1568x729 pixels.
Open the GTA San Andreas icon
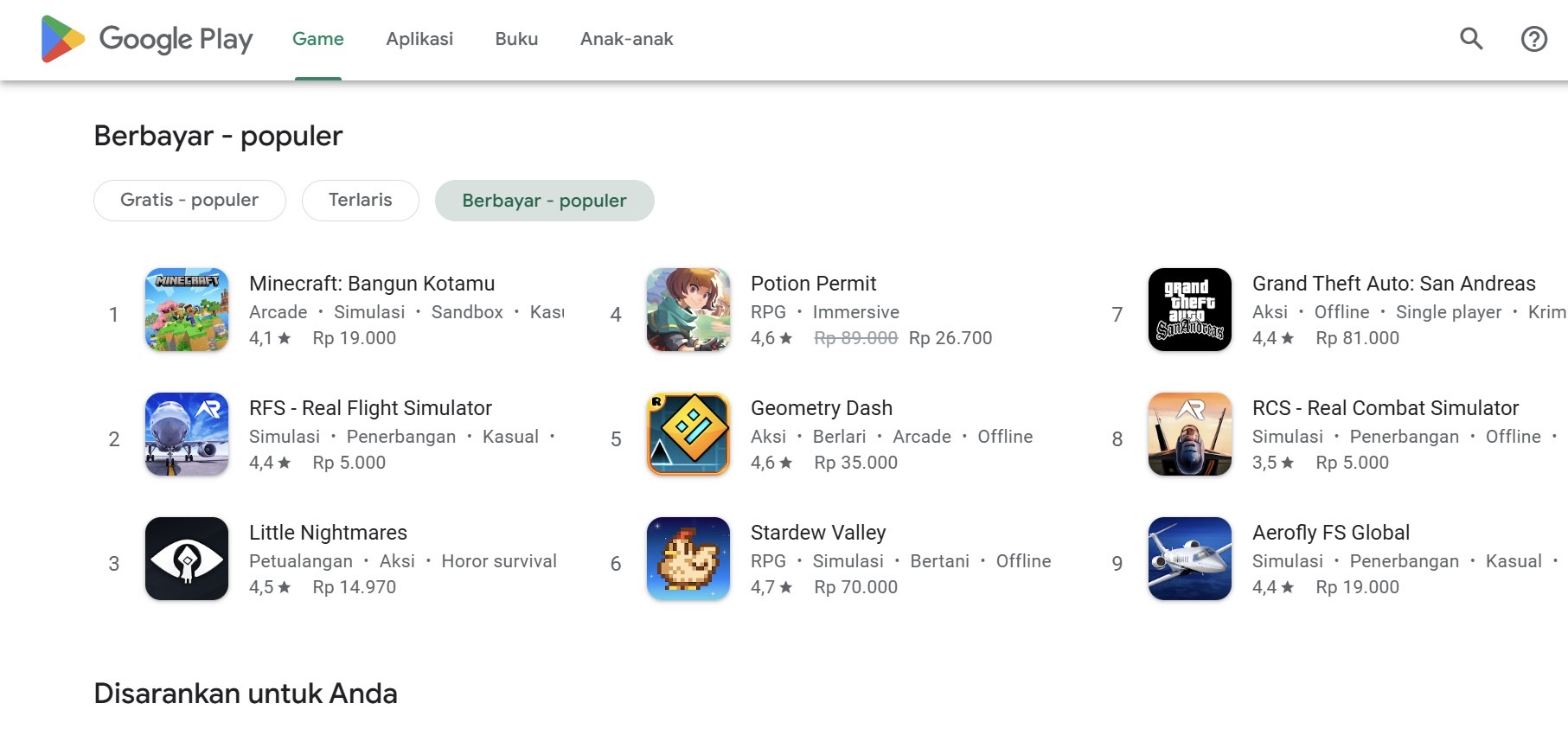click(1190, 310)
